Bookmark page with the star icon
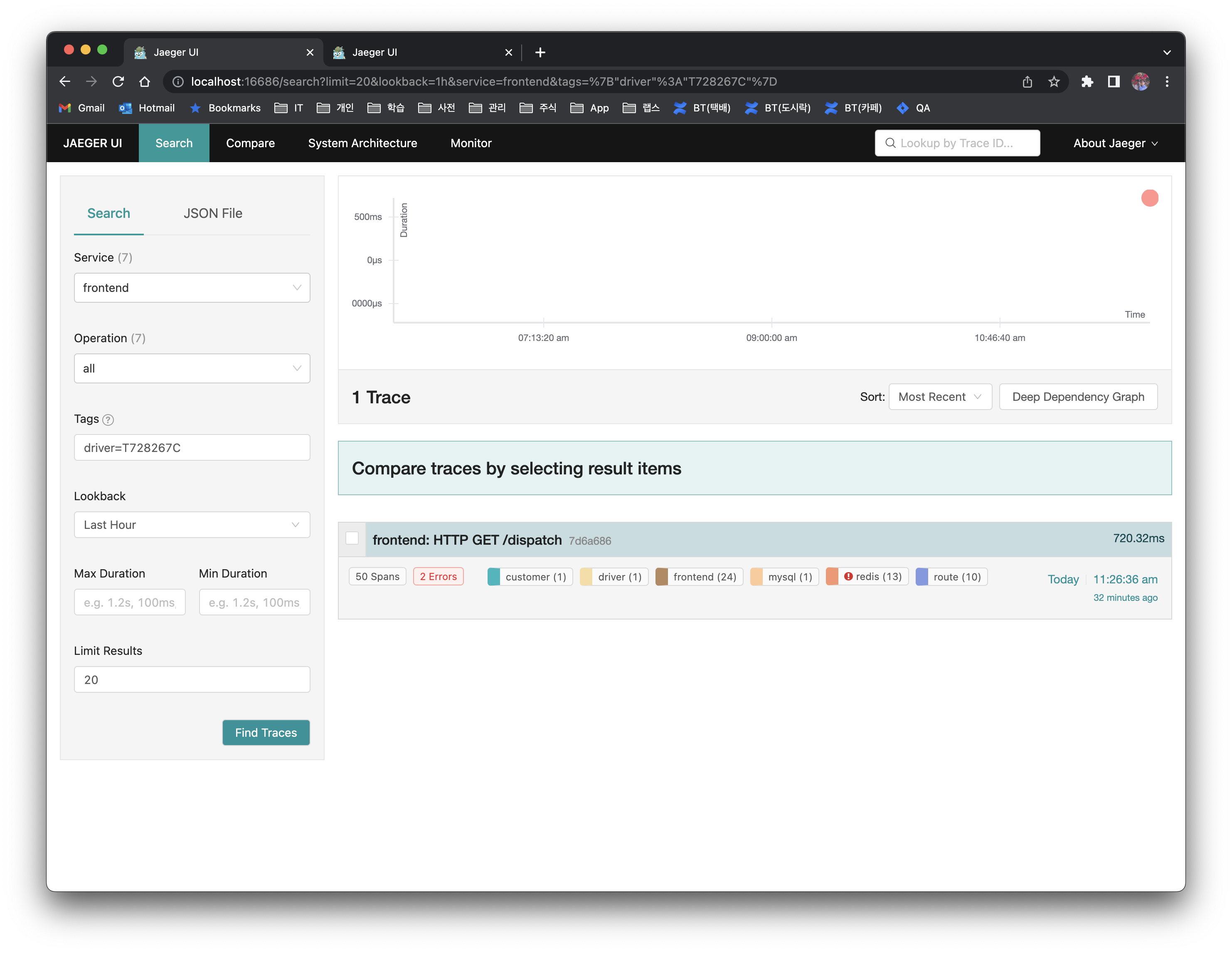 point(1053,82)
